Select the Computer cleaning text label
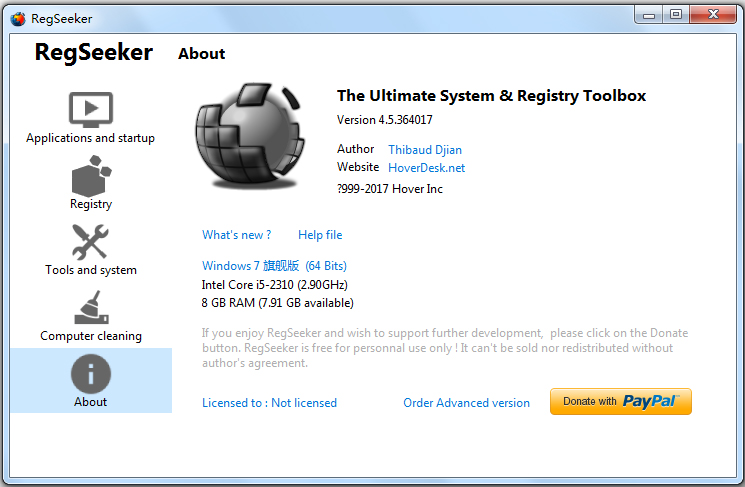The width and height of the screenshot is (745, 487). click(91, 336)
